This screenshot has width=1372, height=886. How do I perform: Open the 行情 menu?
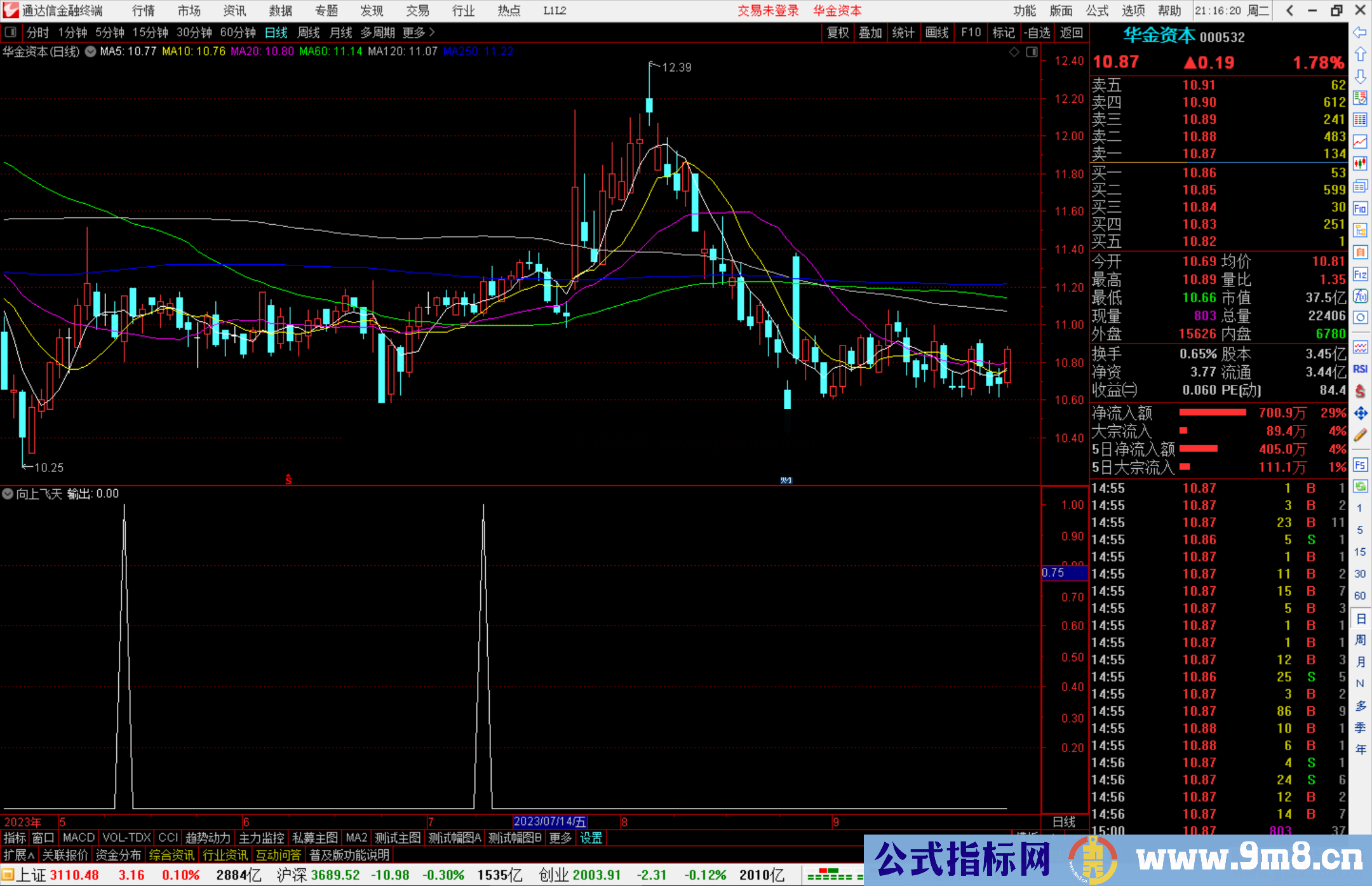click(144, 10)
